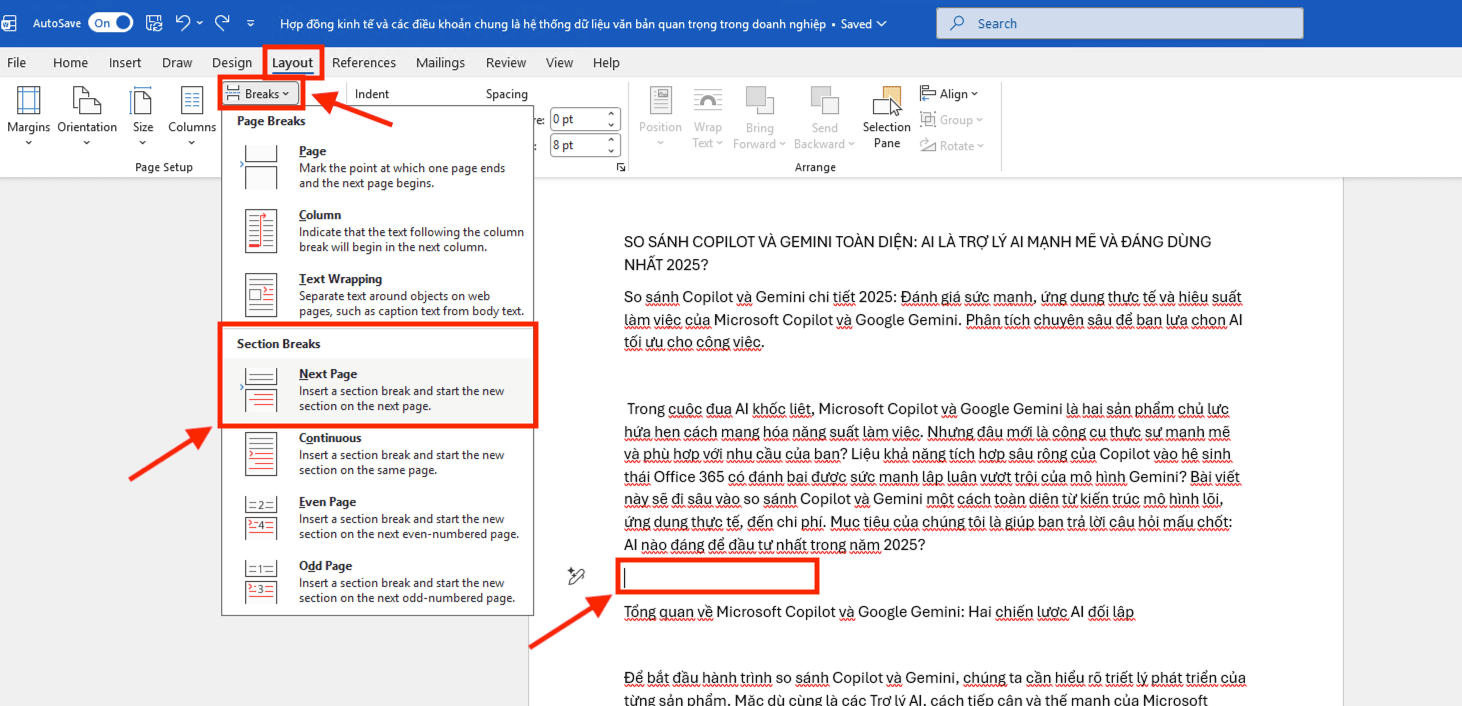
Task: Click the Copilot pen icon beside document
Action: tap(576, 576)
